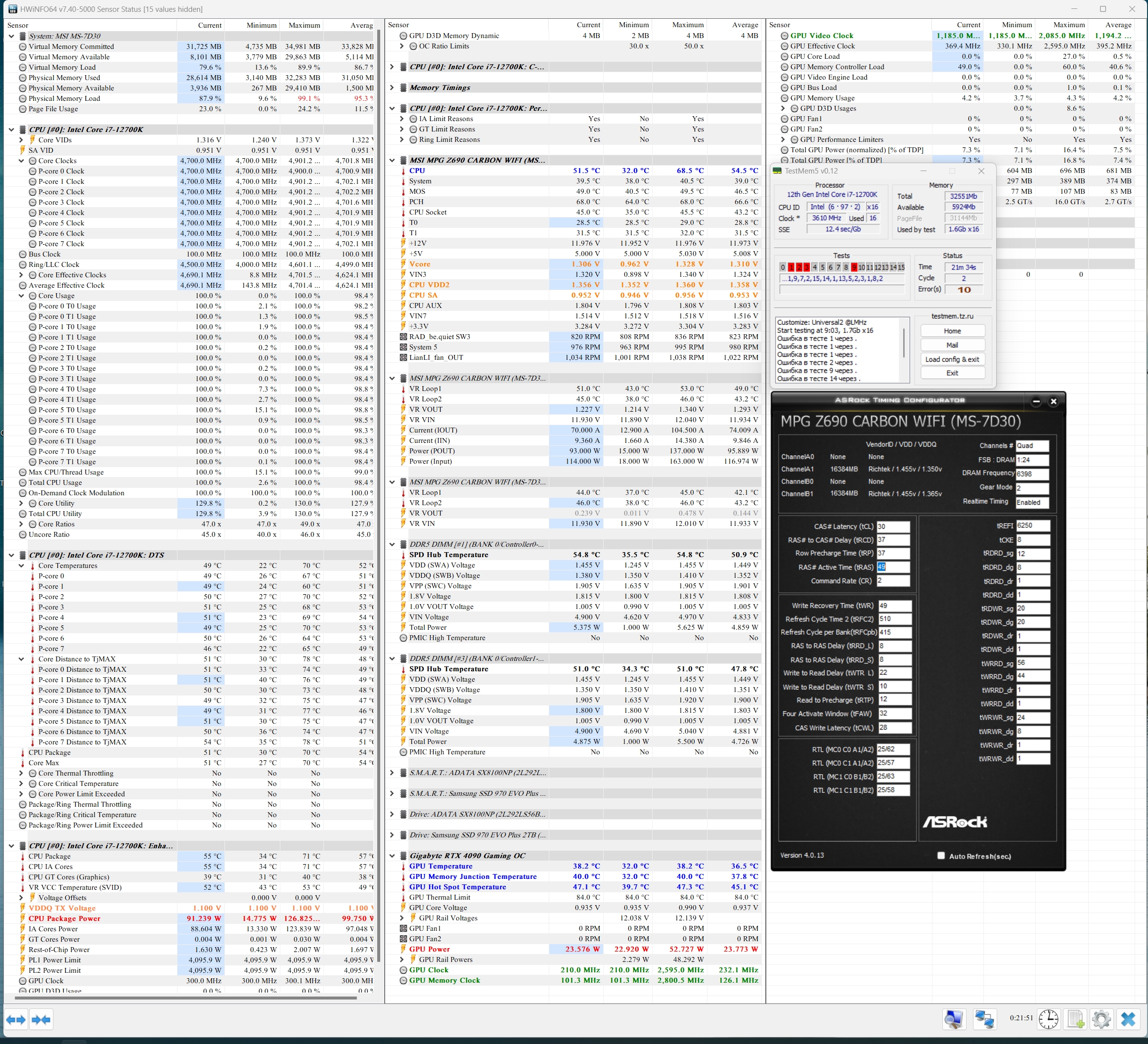Image resolution: width=1148 pixels, height=1044 pixels.
Task: Minimize the ASRock Timing Configurator
Action: pos(1036,401)
